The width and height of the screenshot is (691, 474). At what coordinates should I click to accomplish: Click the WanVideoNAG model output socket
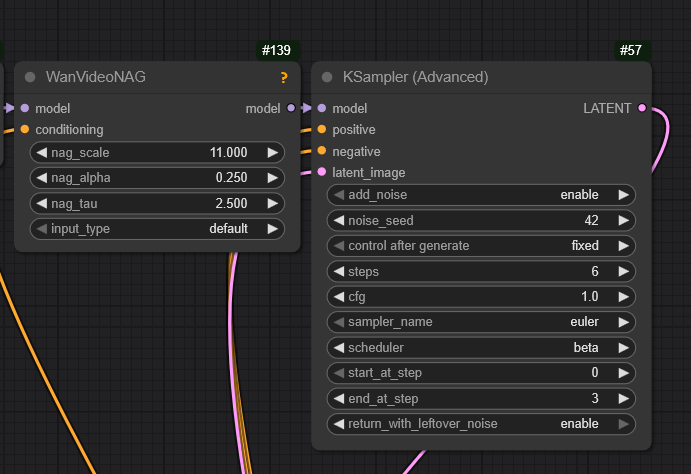pos(291,108)
